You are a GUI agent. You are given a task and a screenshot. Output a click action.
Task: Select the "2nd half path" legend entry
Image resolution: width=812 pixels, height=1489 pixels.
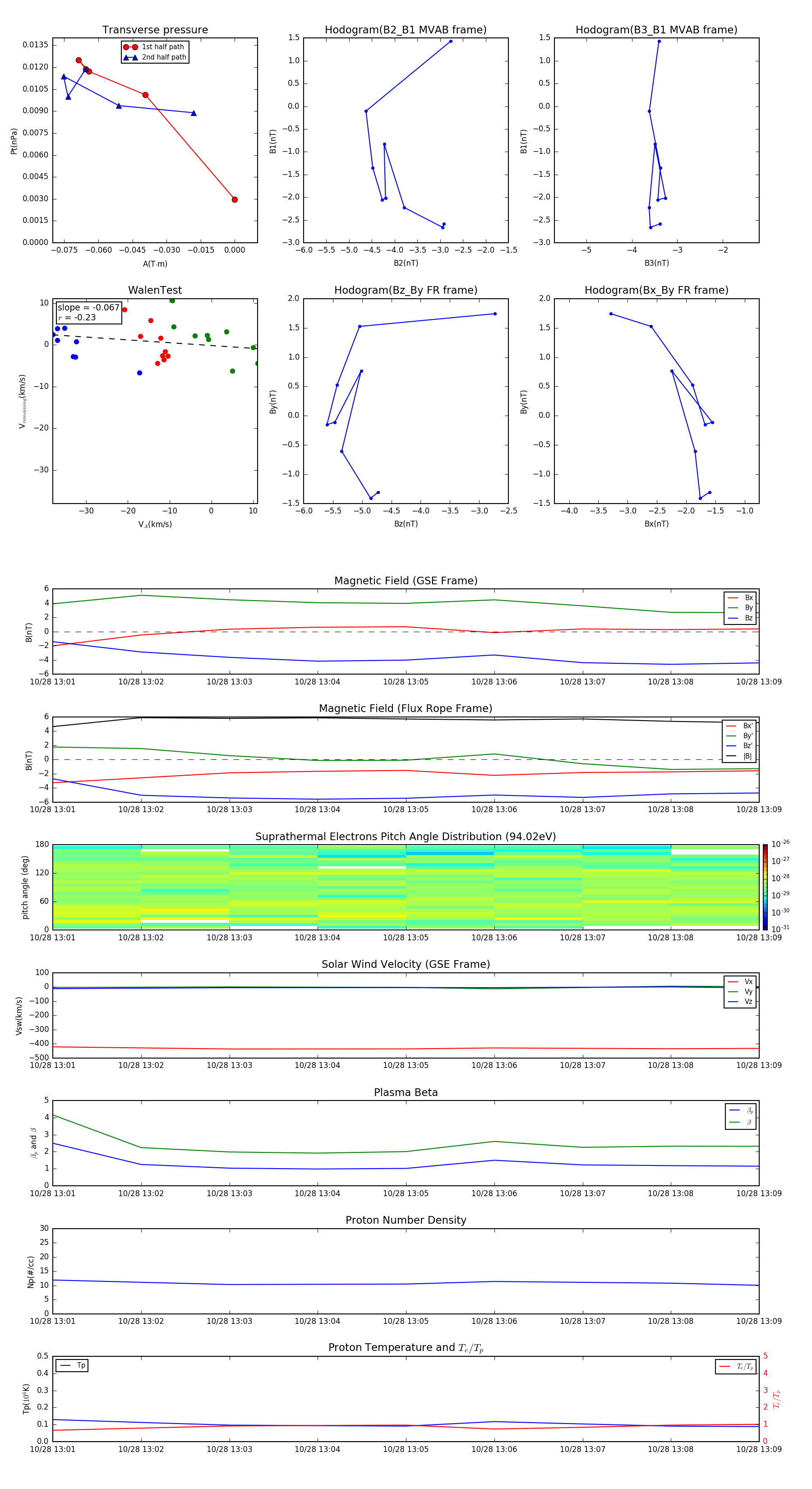click(155, 57)
